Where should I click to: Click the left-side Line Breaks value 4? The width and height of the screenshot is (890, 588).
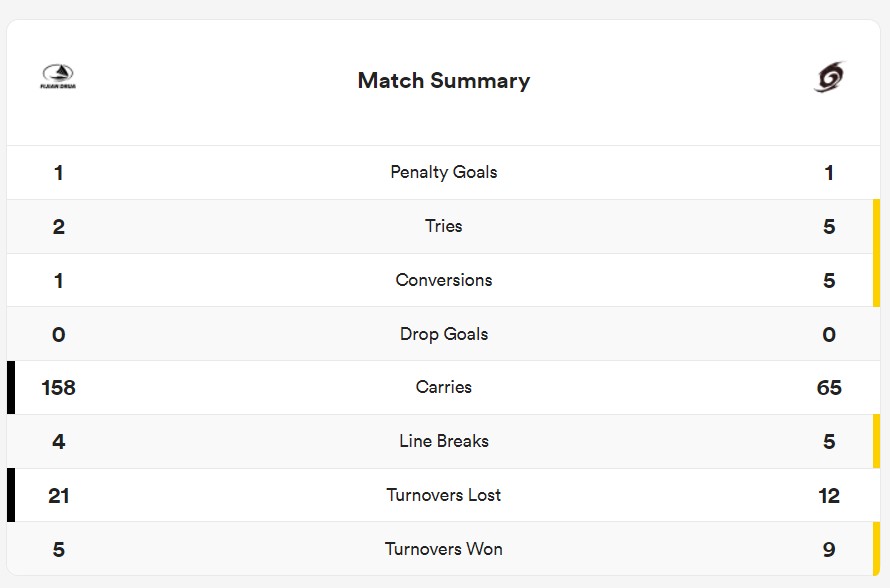tap(58, 442)
